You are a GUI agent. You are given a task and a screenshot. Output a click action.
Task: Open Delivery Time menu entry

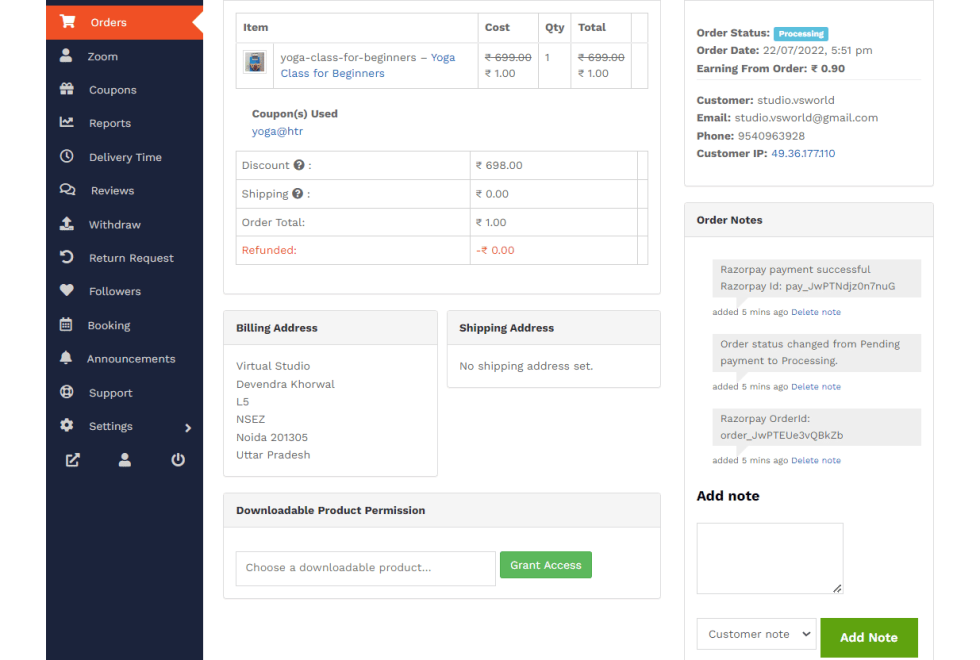(124, 157)
